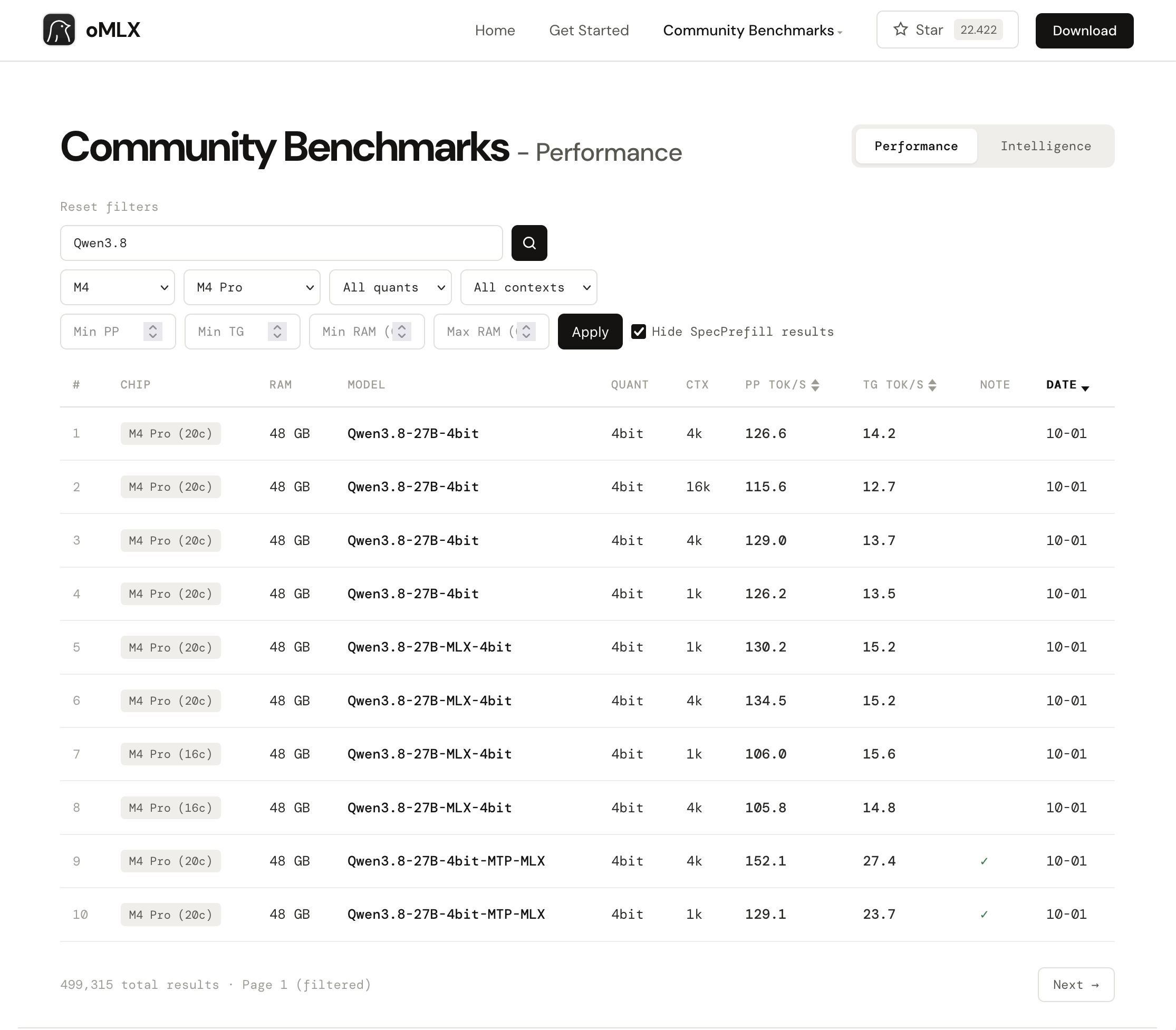This screenshot has height=1030, width=1176.
Task: Click the 16k CTX value in row 2
Action: [698, 487]
